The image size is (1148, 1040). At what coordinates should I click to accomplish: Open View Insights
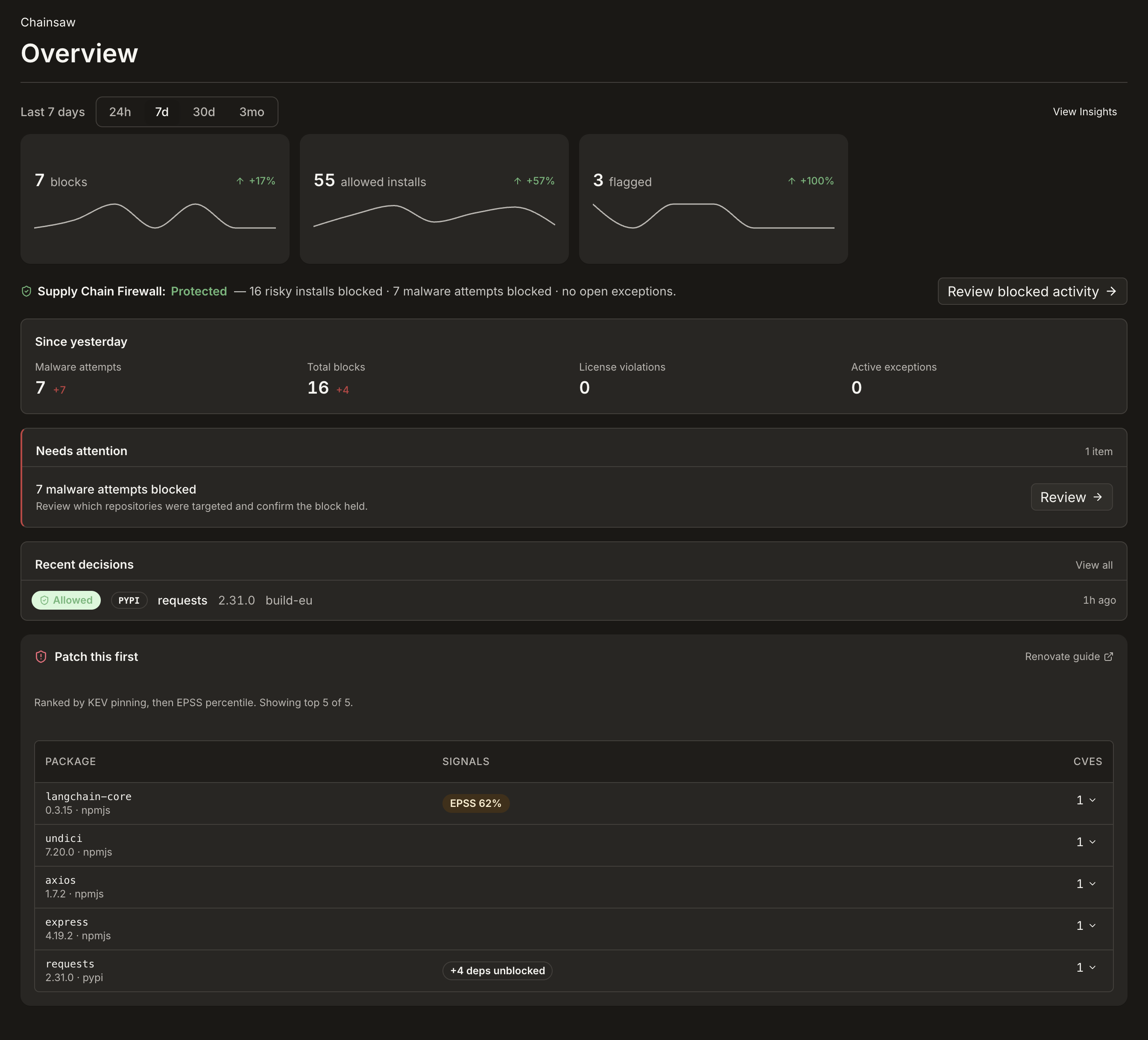(x=1084, y=112)
